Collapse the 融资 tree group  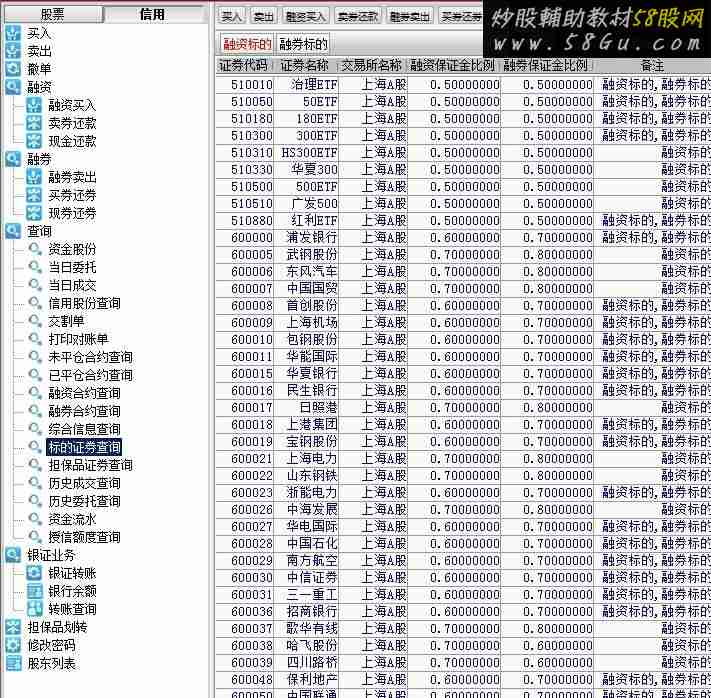[13, 87]
